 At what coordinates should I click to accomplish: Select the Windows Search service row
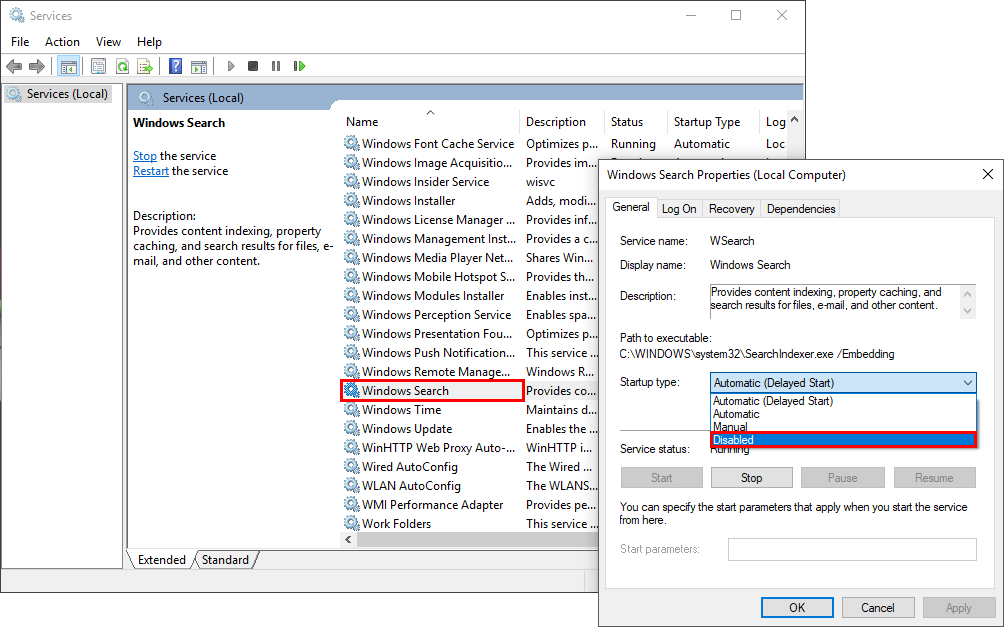(433, 391)
